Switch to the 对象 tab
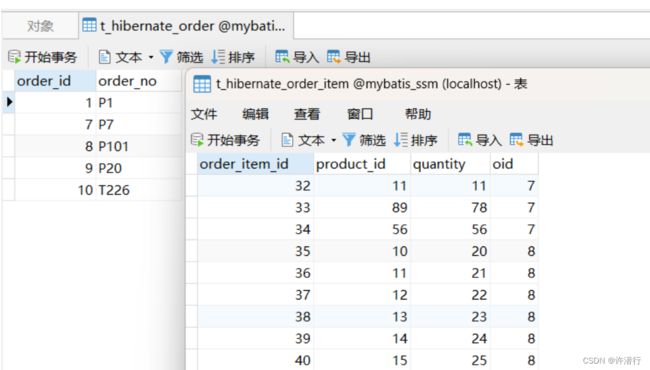The height and width of the screenshot is (370, 650). pyautogui.click(x=40, y=26)
